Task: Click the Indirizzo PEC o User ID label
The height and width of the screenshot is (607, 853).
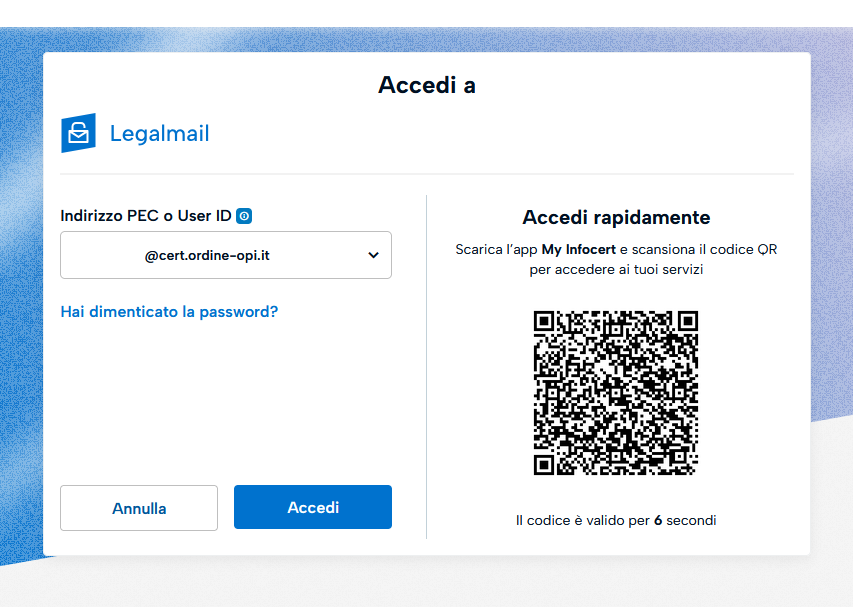Action: (x=146, y=216)
